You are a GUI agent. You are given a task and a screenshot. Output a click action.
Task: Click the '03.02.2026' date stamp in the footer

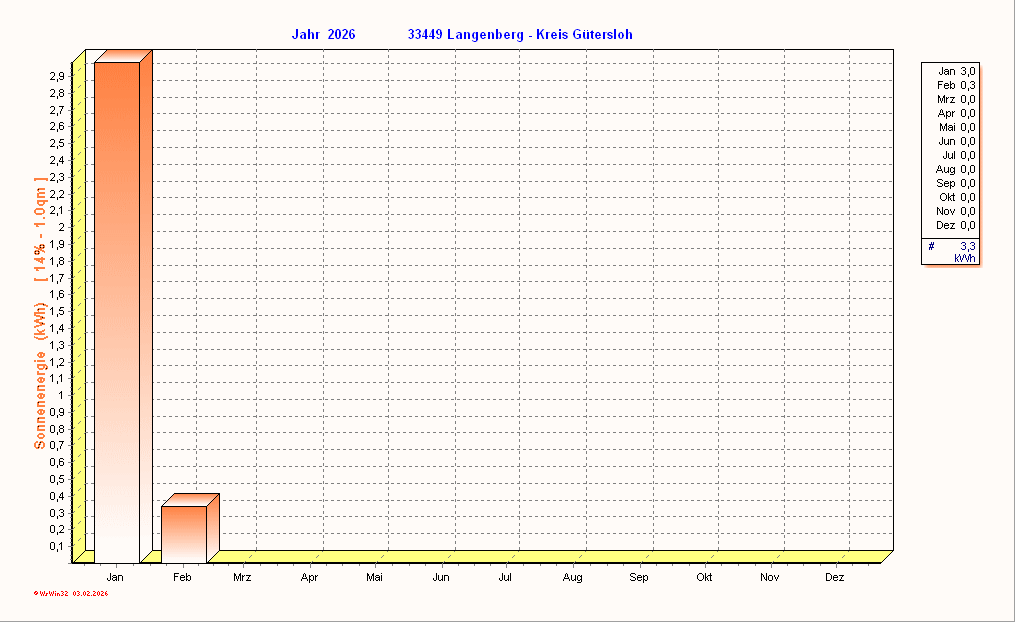coord(90,594)
